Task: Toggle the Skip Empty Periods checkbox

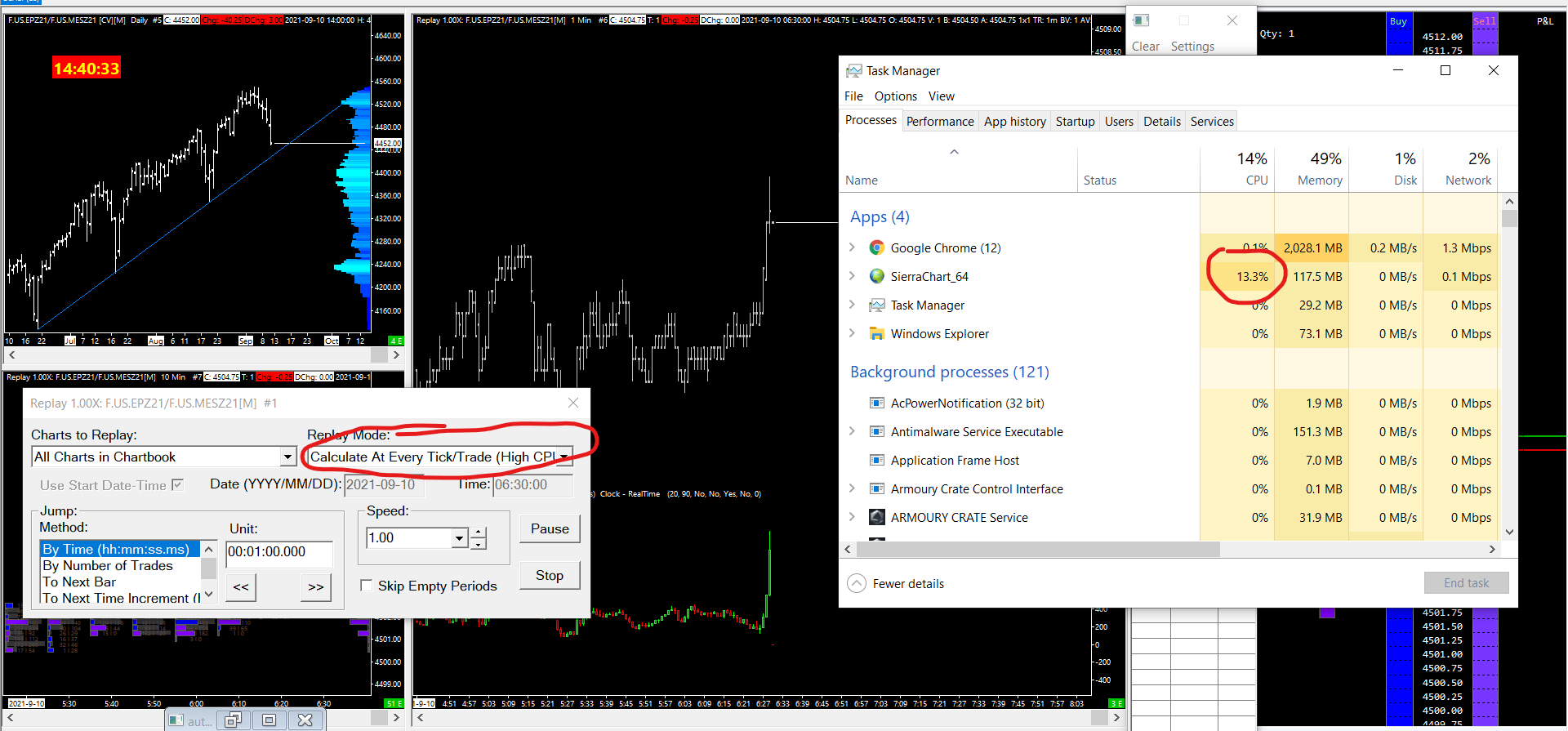Action: (367, 586)
